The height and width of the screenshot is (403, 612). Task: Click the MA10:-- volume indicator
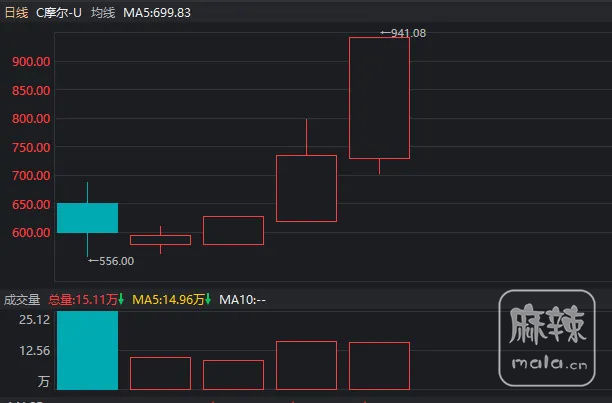click(241, 299)
